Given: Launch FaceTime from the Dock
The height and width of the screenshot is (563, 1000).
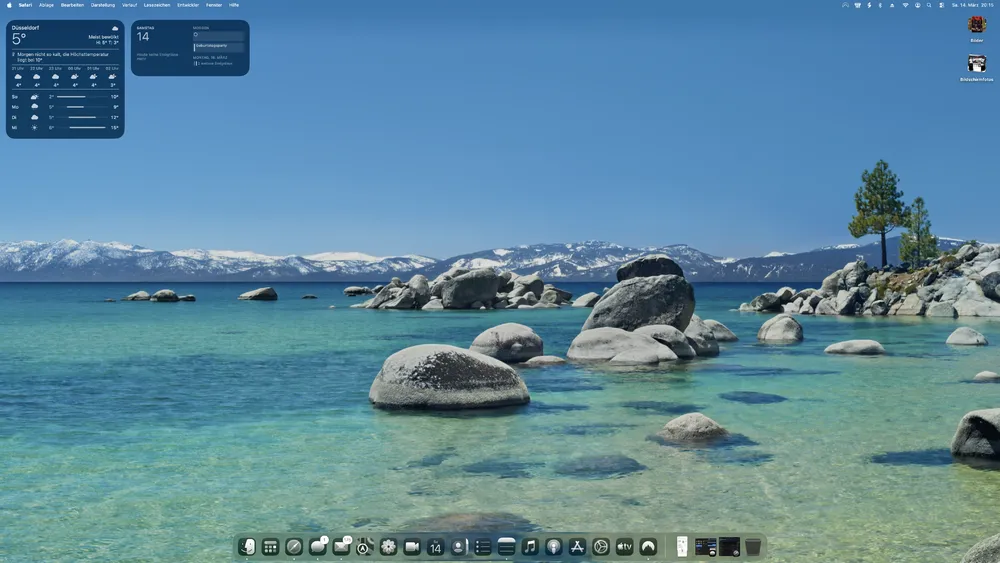Looking at the screenshot, I should [412, 547].
